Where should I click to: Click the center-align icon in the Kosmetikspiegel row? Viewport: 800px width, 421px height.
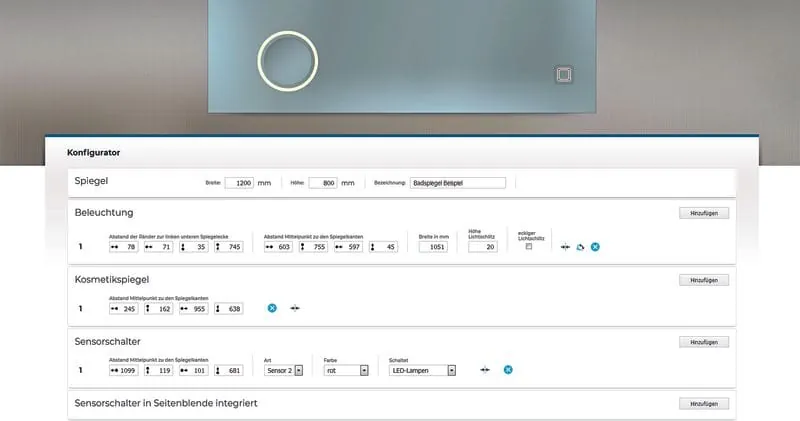click(x=294, y=308)
